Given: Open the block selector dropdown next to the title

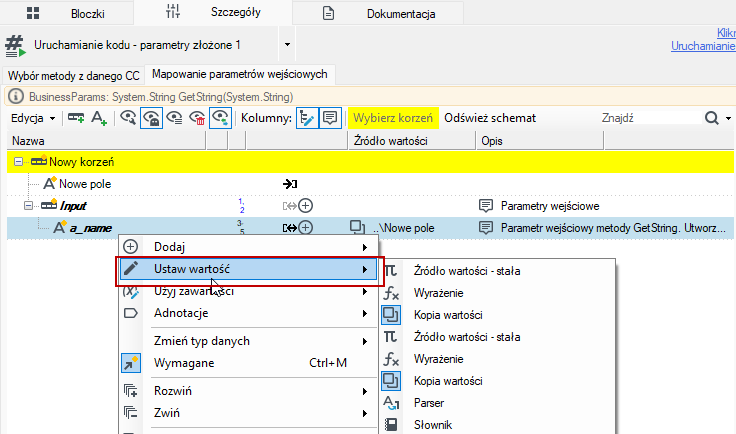Looking at the screenshot, I should (287, 45).
